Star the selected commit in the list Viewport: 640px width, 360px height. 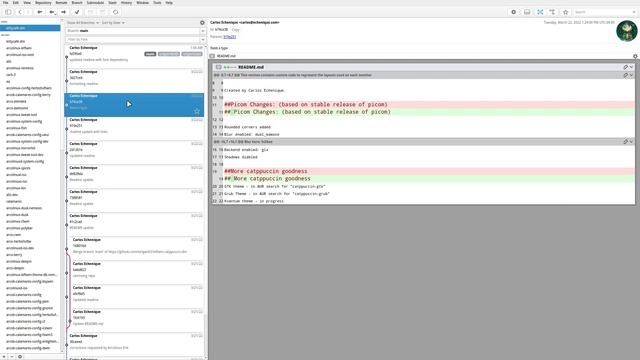click(x=197, y=111)
